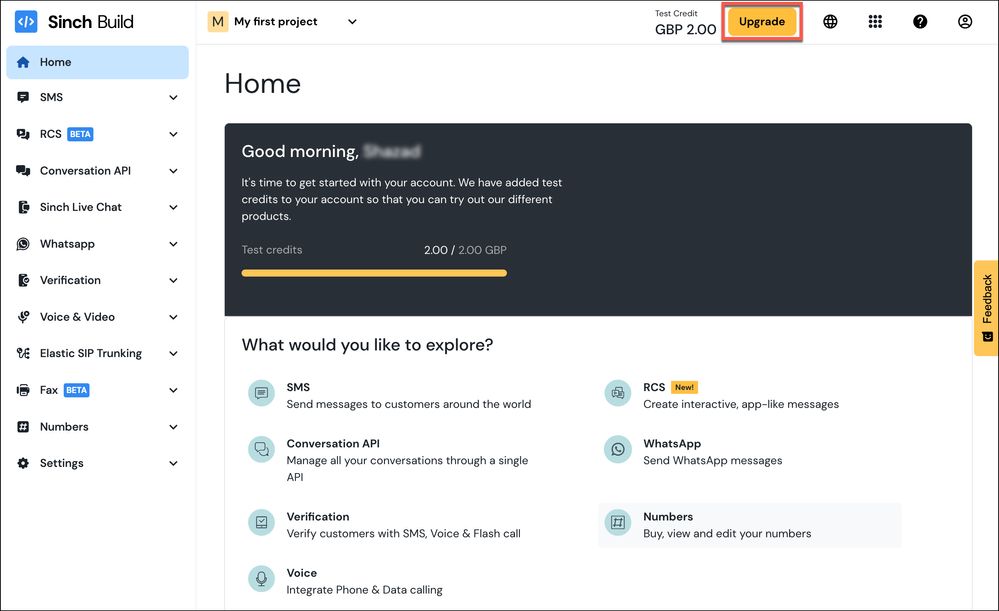
Task: Click the Voice microphone icon in explore section
Action: point(262,579)
